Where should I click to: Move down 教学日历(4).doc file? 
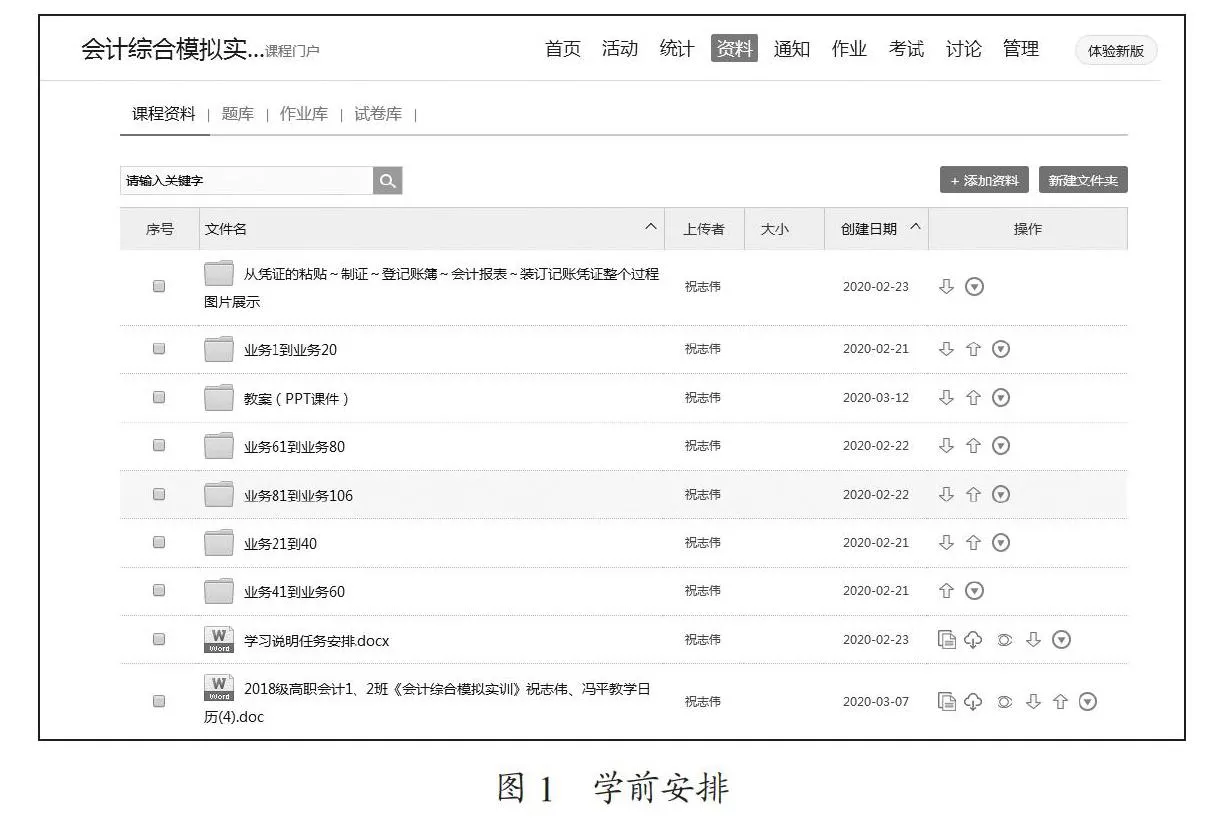coord(1034,702)
